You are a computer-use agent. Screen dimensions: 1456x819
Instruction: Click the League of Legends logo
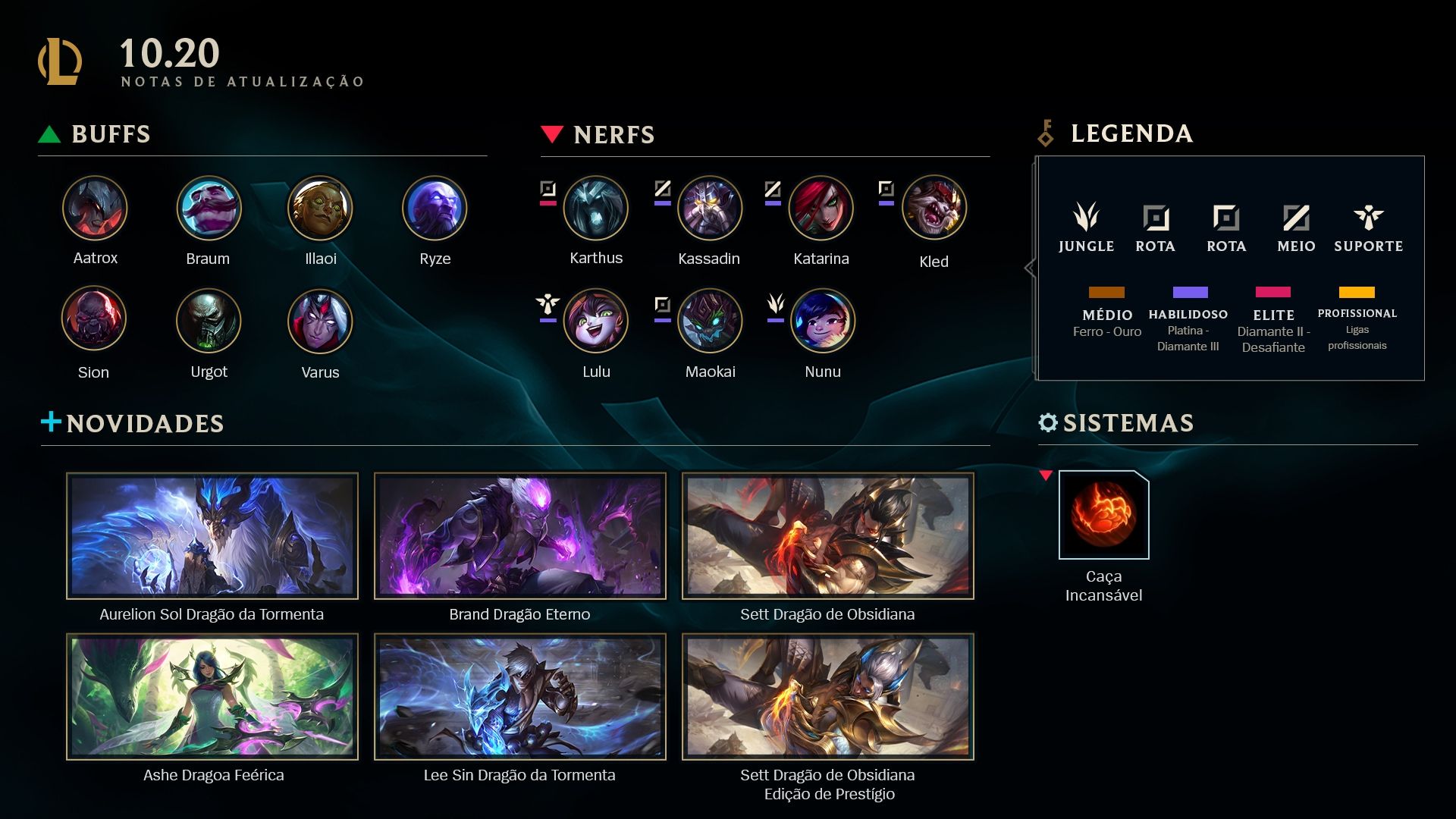pyautogui.click(x=60, y=61)
